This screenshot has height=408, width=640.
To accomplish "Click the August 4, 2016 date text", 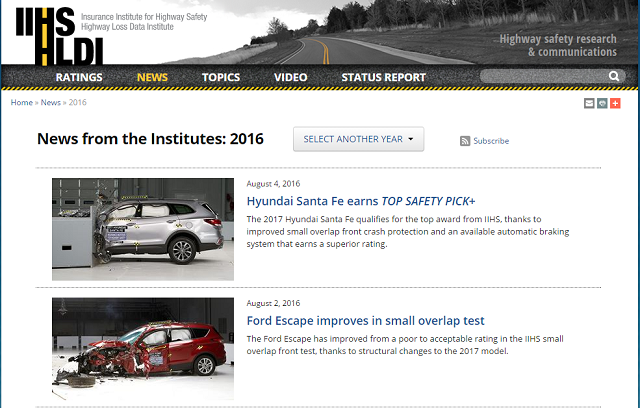I will tap(273, 184).
